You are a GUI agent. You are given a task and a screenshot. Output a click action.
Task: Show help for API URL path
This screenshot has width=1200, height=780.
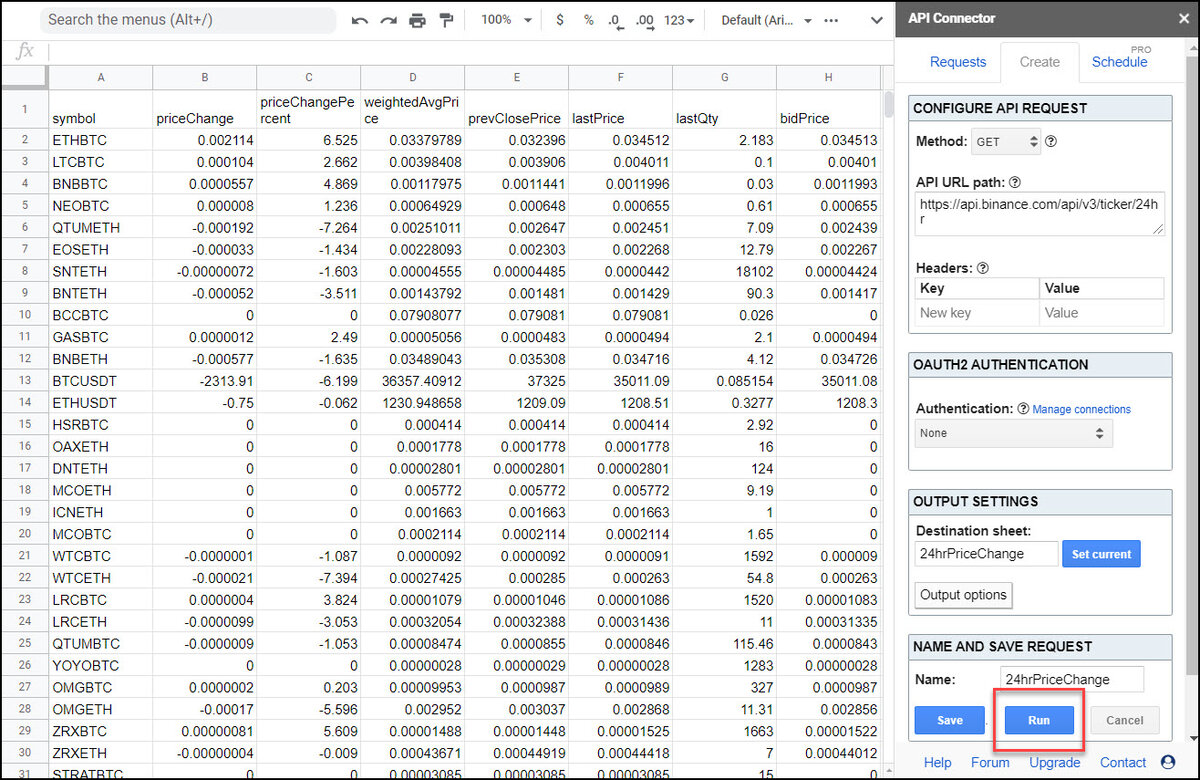[1015, 182]
